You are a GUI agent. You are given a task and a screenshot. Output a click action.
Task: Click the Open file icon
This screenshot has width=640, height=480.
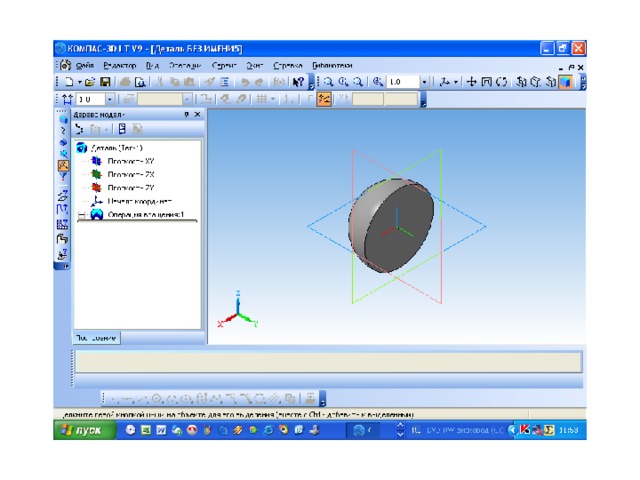[90, 82]
